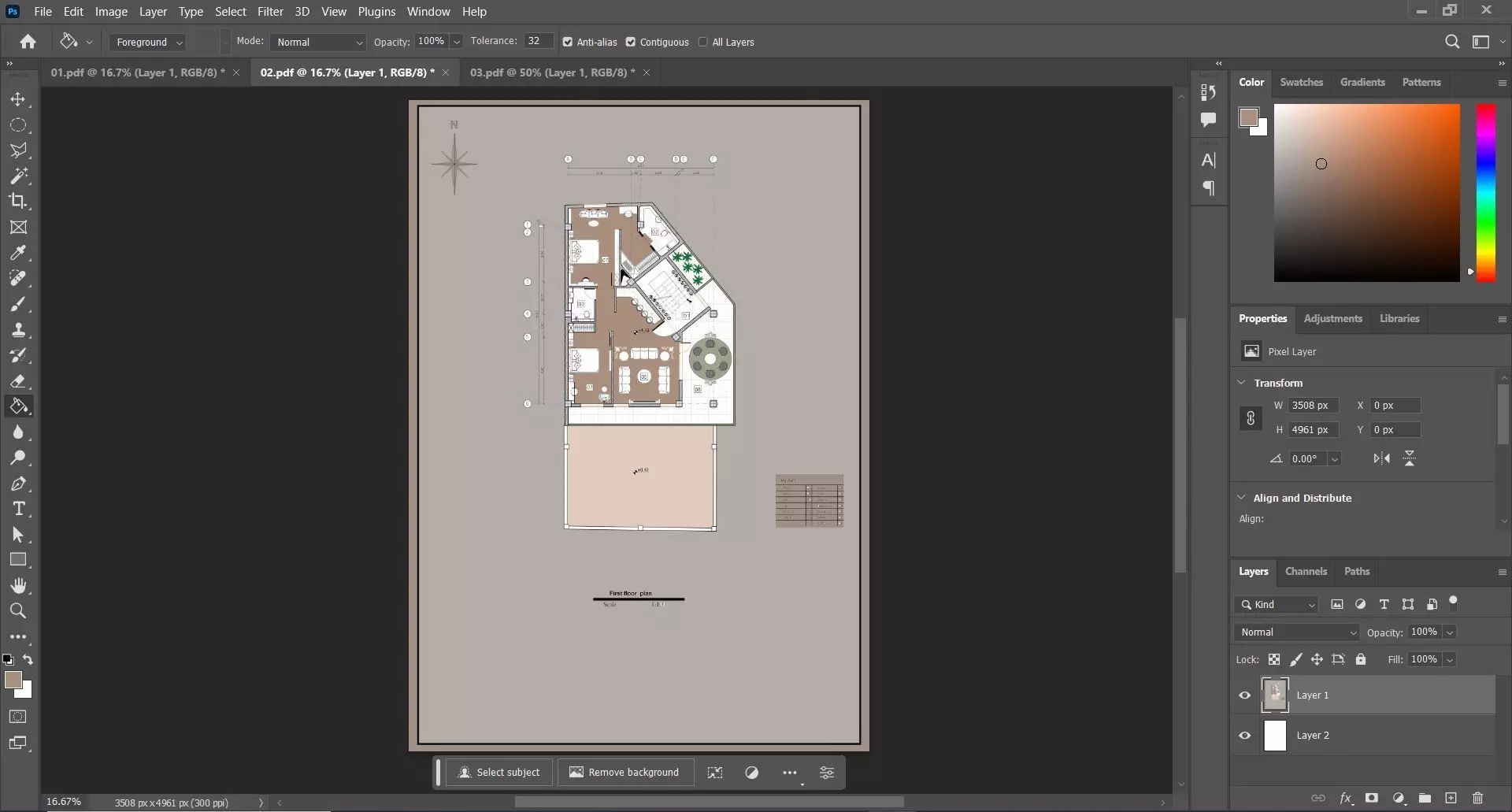Open the Opacity slider dropdown in options bar
The height and width of the screenshot is (812, 1512).
click(456, 43)
